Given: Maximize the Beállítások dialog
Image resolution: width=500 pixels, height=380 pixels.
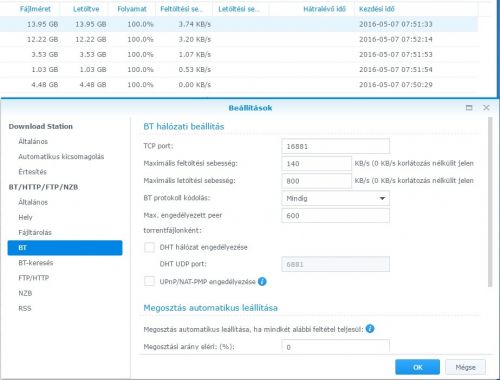Looking at the screenshot, I should pyautogui.click(x=469, y=108).
